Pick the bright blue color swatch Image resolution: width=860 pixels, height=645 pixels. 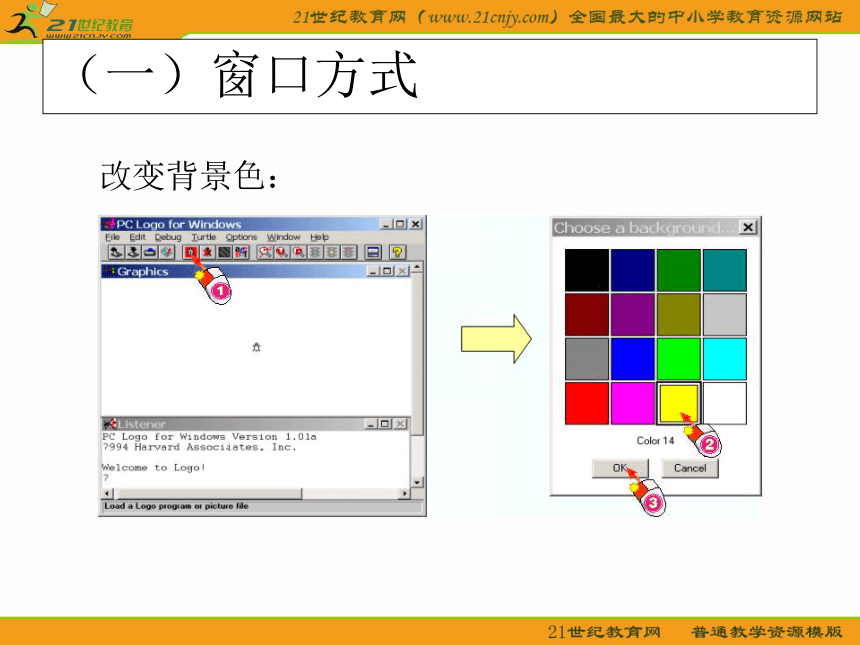[633, 359]
